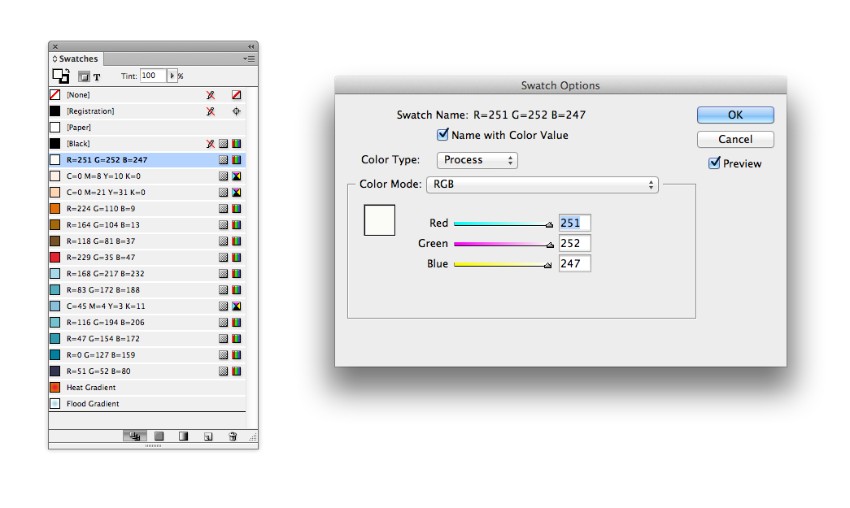Select the Heat Gradient swatch
The width and height of the screenshot is (850, 508).
click(x=147, y=388)
